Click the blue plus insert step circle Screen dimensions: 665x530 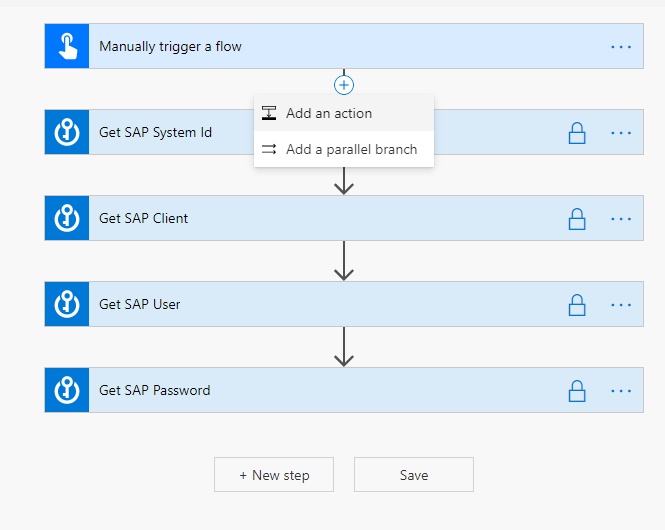[344, 85]
